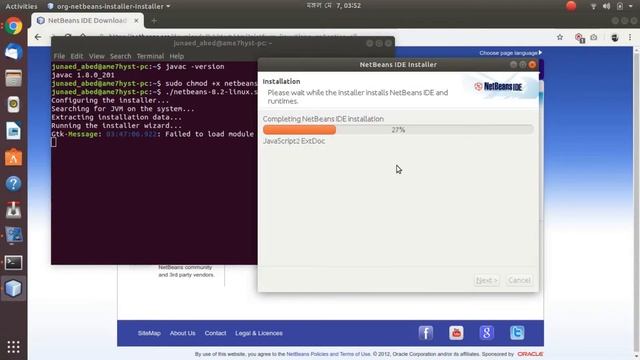Open Activities overview
This screenshot has height=360, width=640.
[21, 6]
